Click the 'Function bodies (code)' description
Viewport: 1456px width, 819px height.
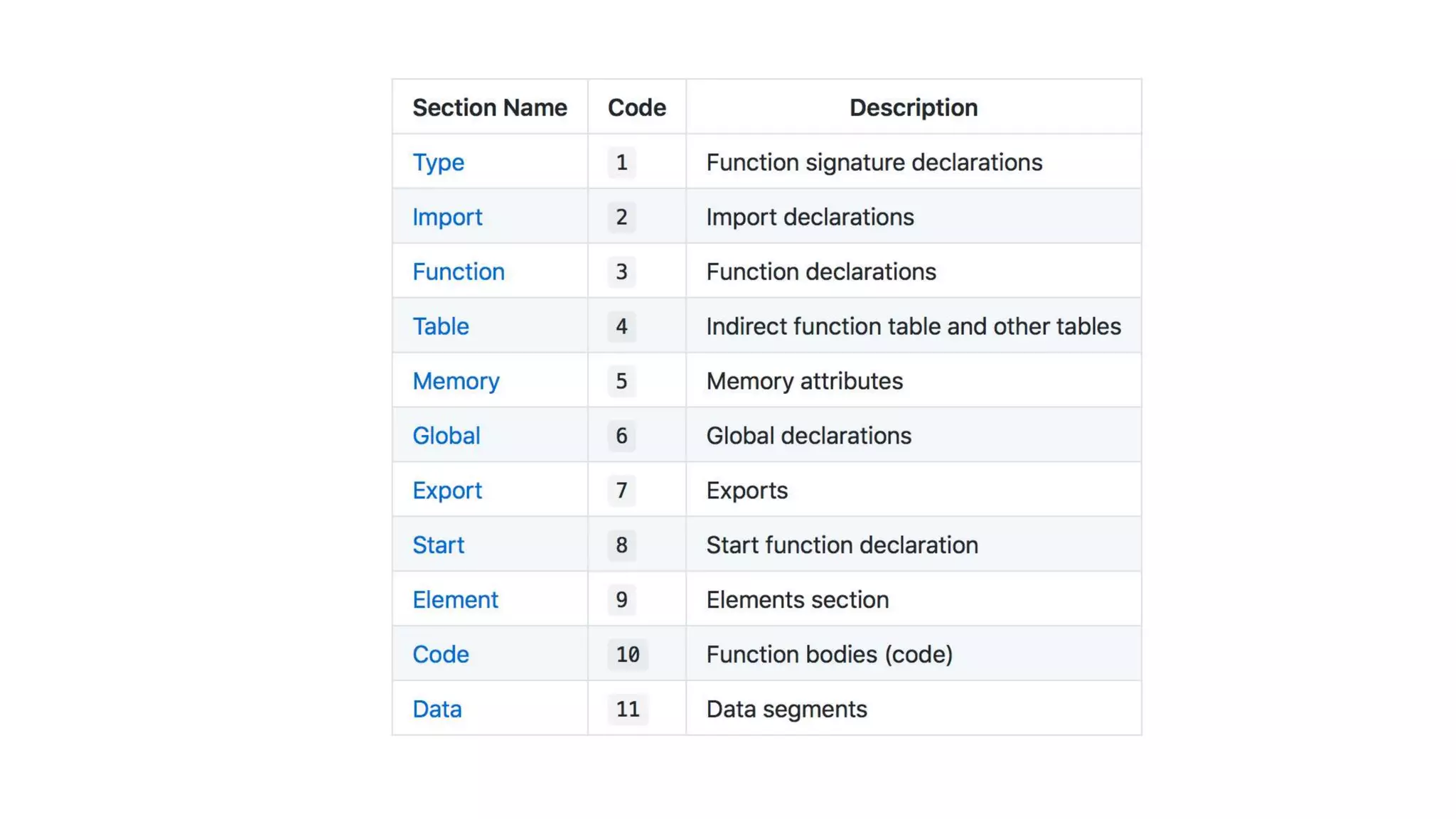[829, 655]
